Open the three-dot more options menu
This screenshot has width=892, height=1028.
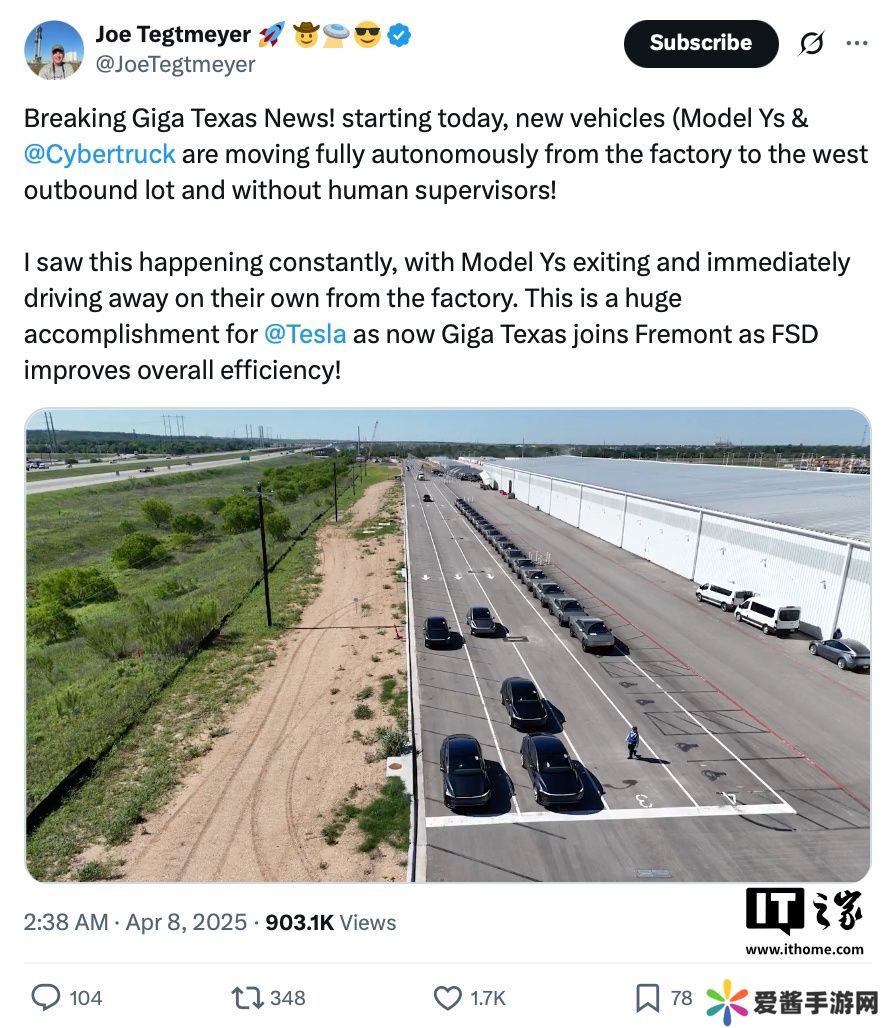[857, 43]
